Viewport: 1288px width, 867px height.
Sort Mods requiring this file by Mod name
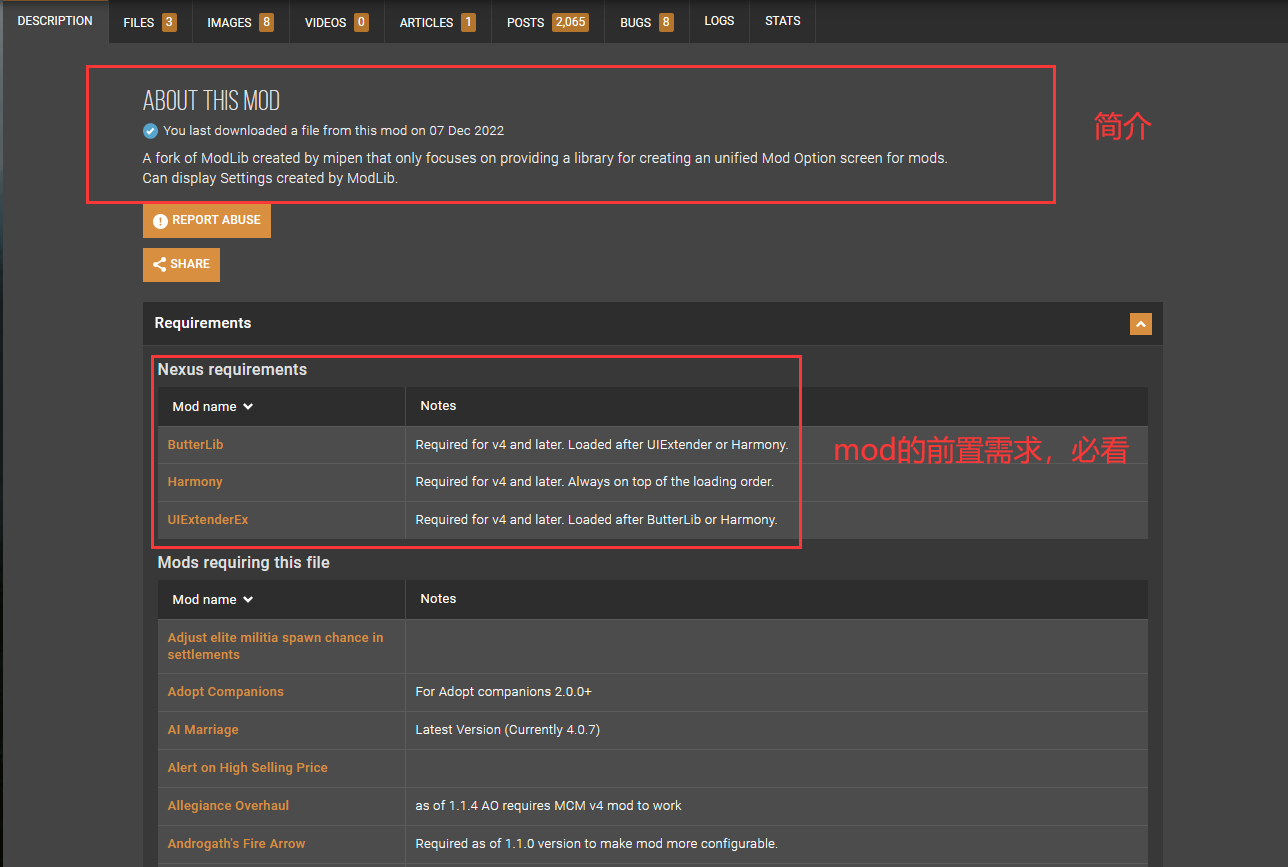tap(213, 599)
